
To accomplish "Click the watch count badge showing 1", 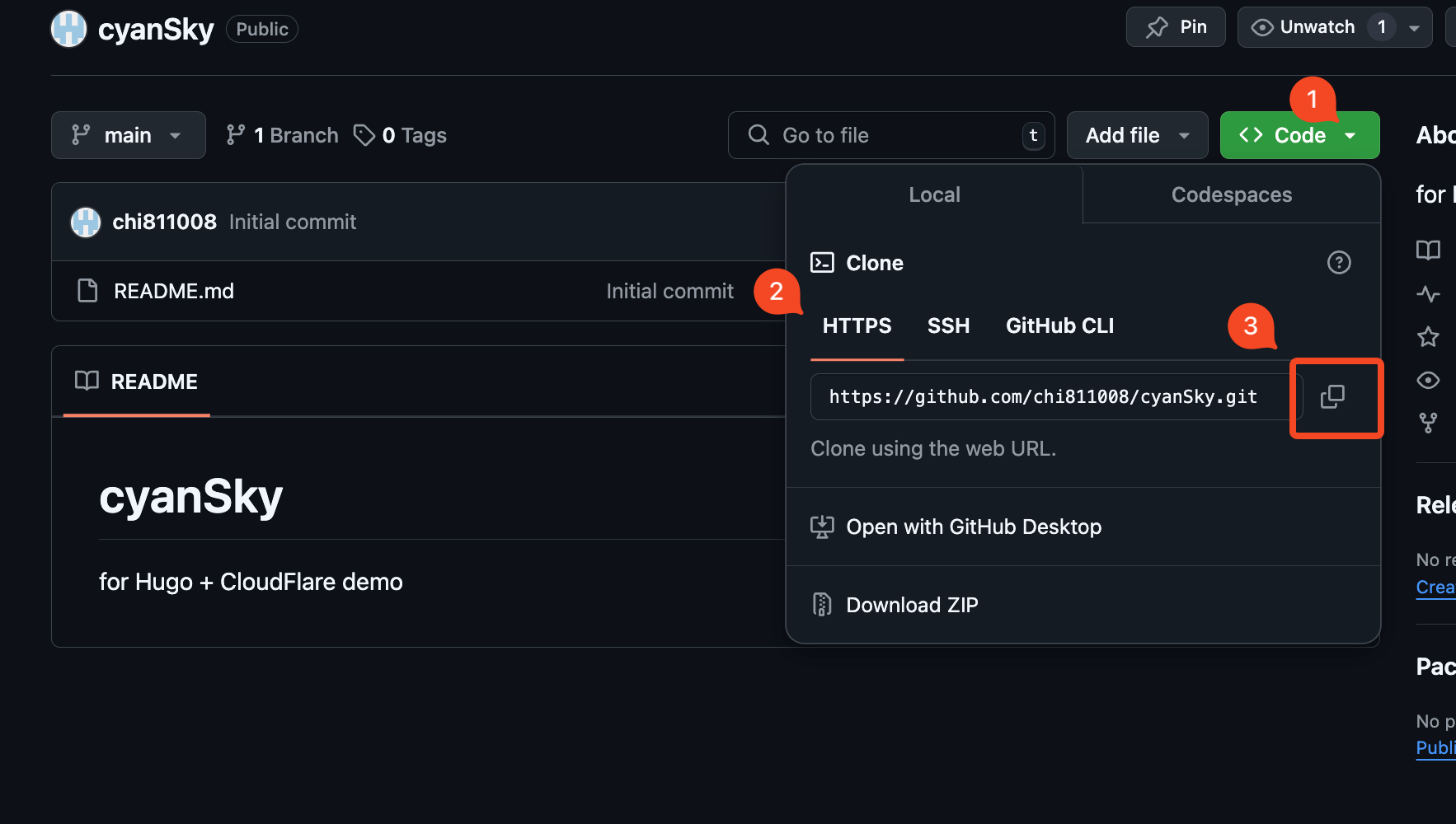I will [x=1382, y=27].
